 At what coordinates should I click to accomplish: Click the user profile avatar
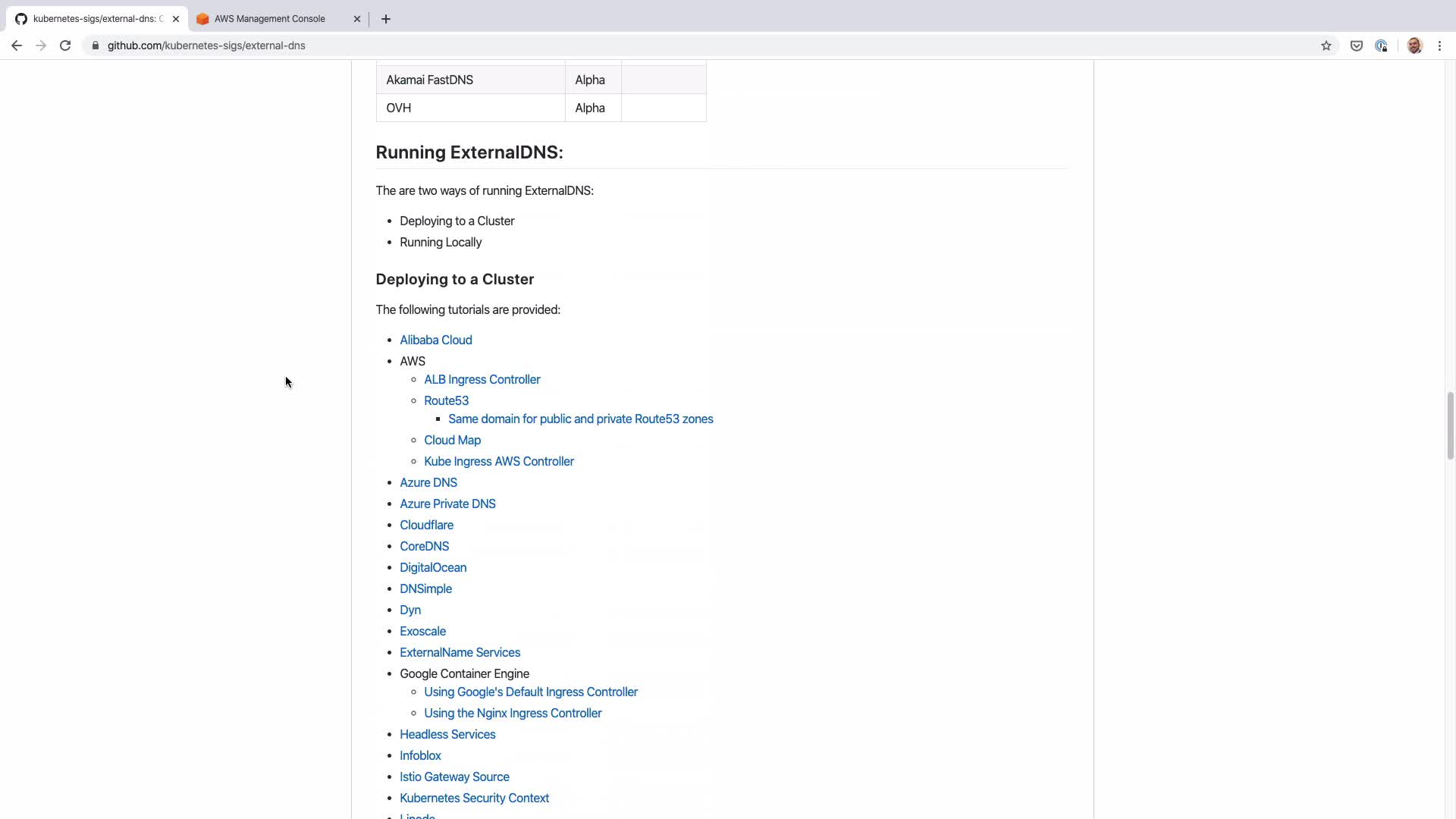point(1414,45)
